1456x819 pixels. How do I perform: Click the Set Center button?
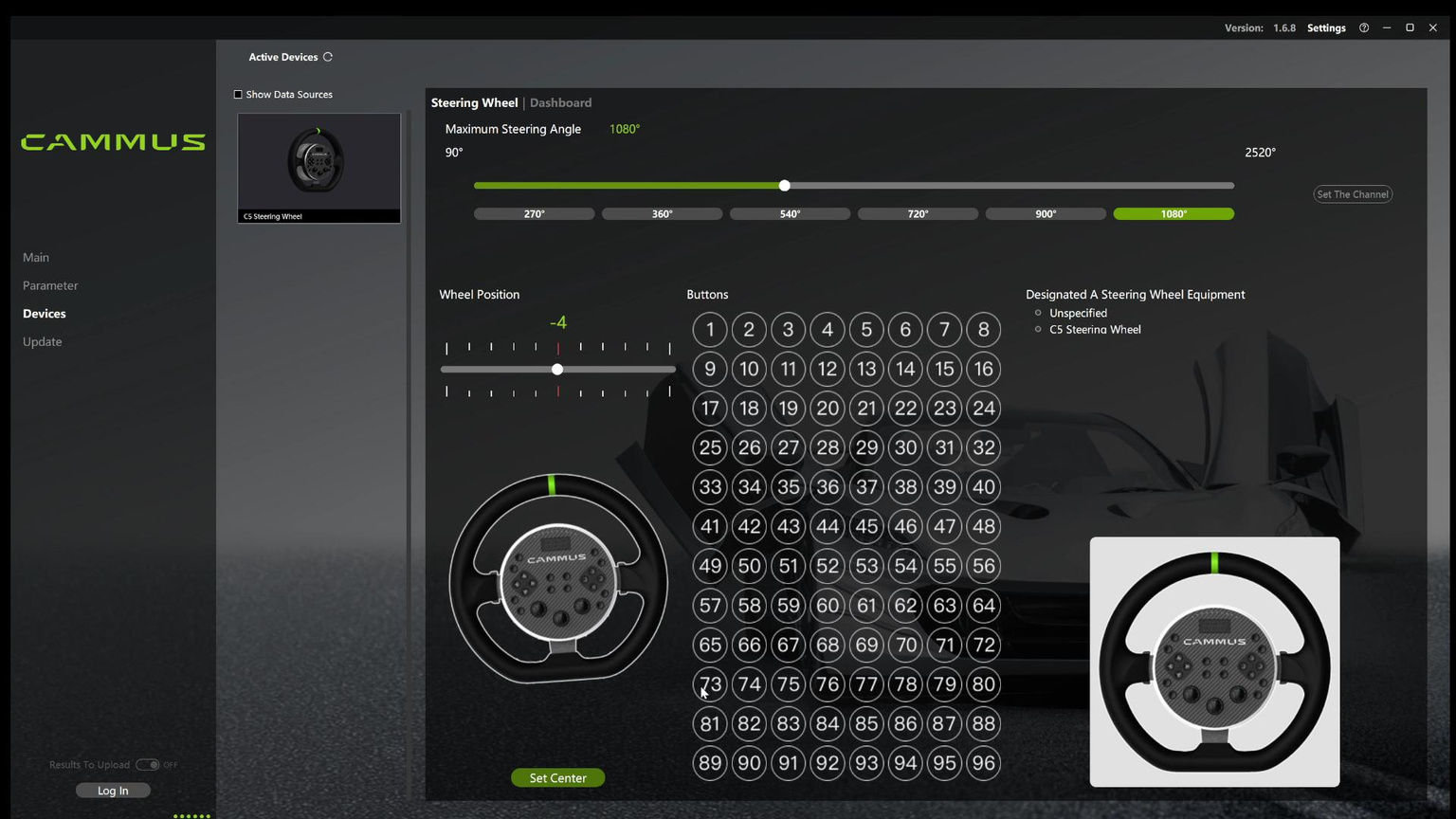557,778
